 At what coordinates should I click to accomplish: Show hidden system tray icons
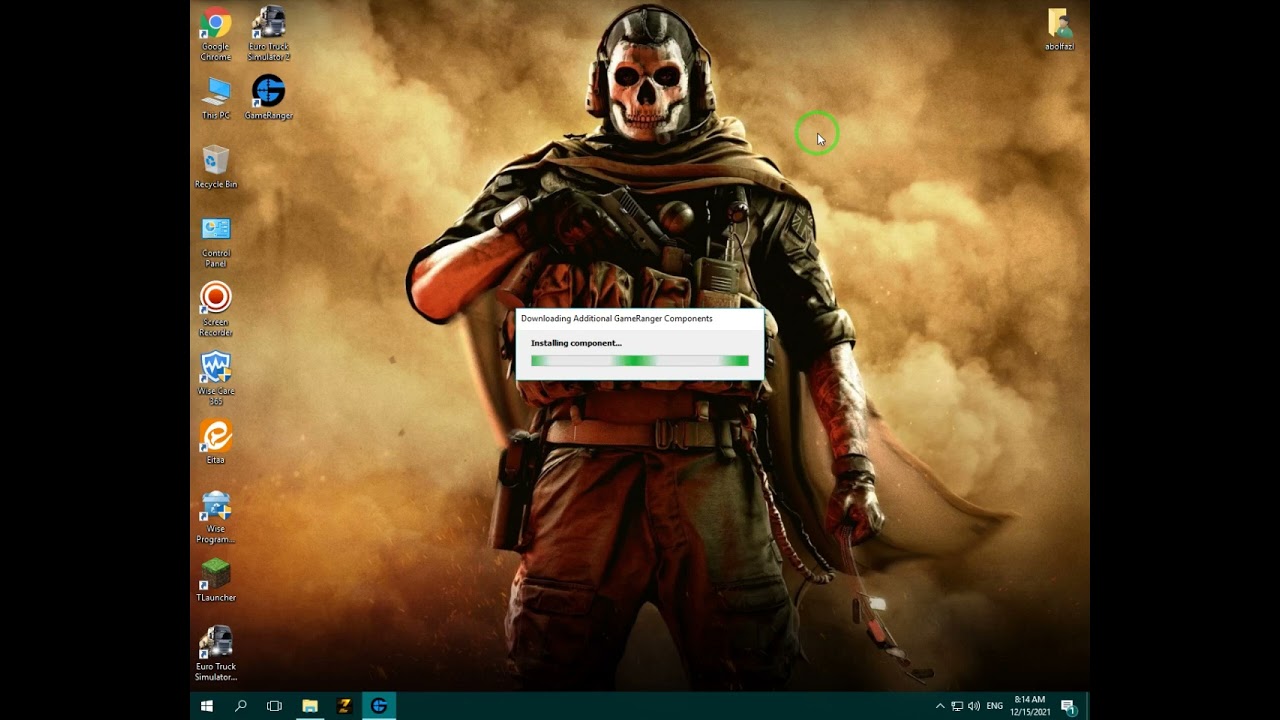coord(940,706)
